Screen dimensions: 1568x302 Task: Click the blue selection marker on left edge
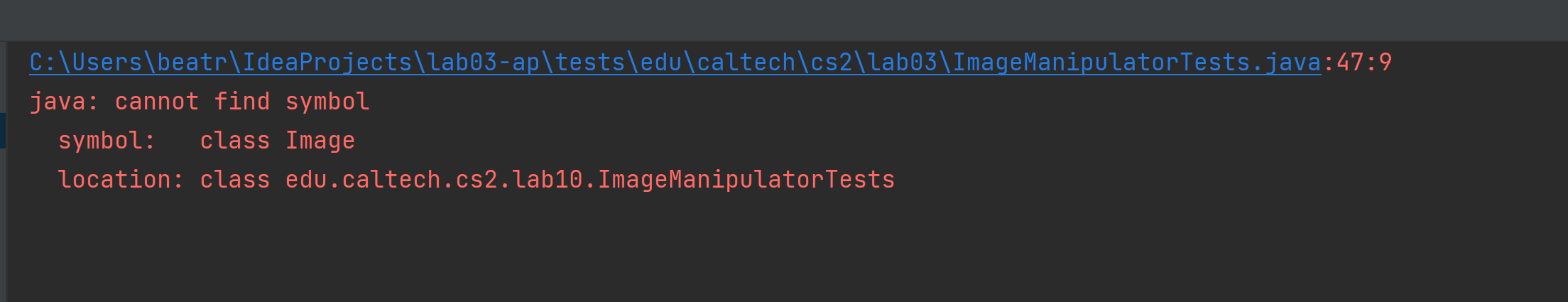click(3, 131)
